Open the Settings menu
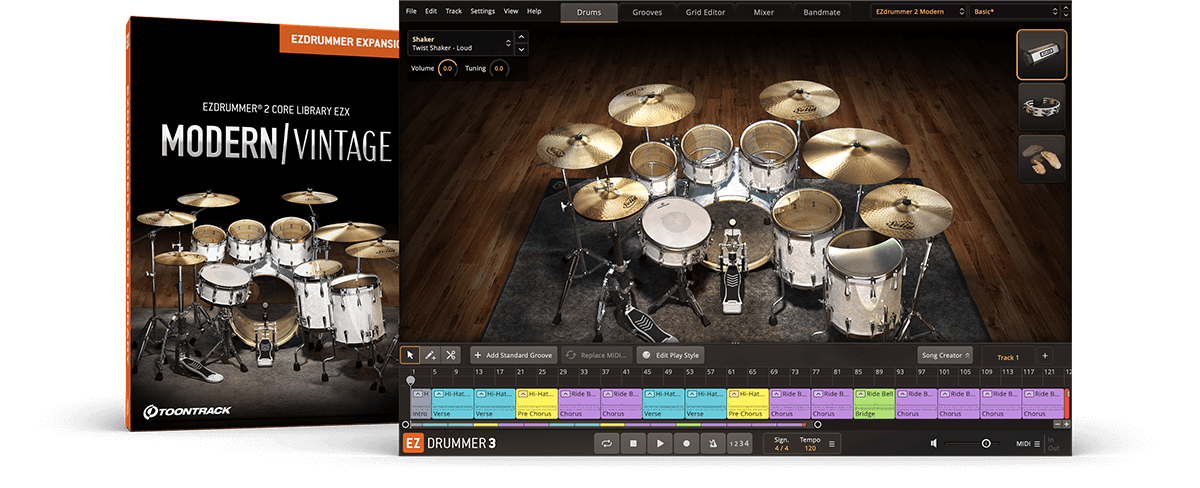This screenshot has width=1200, height=488. 482,11
